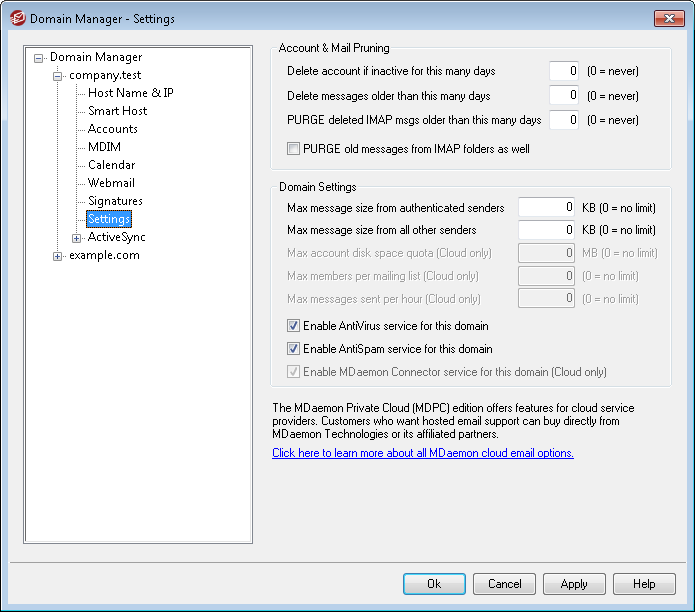Select ActiveSync in the tree
695x612 pixels.
coord(117,237)
